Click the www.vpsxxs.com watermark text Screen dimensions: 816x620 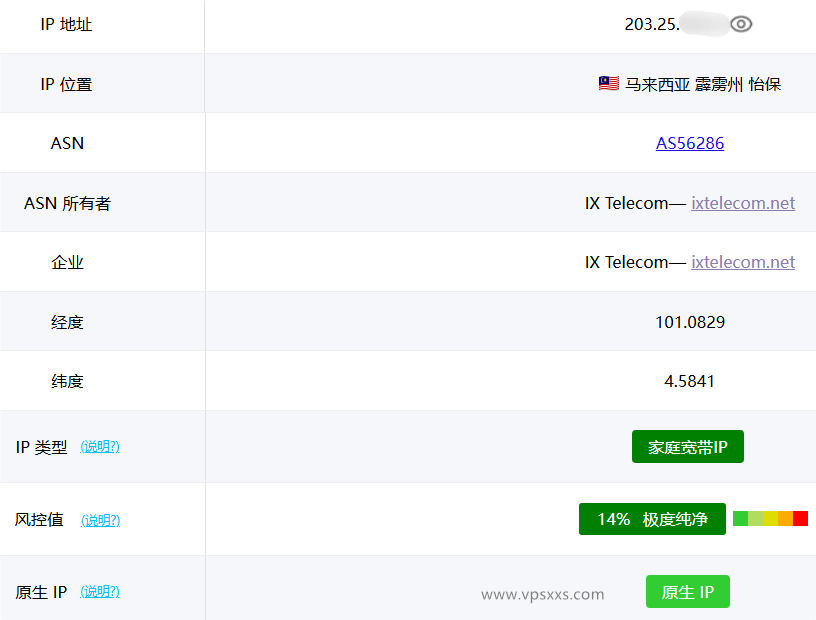tap(541, 594)
